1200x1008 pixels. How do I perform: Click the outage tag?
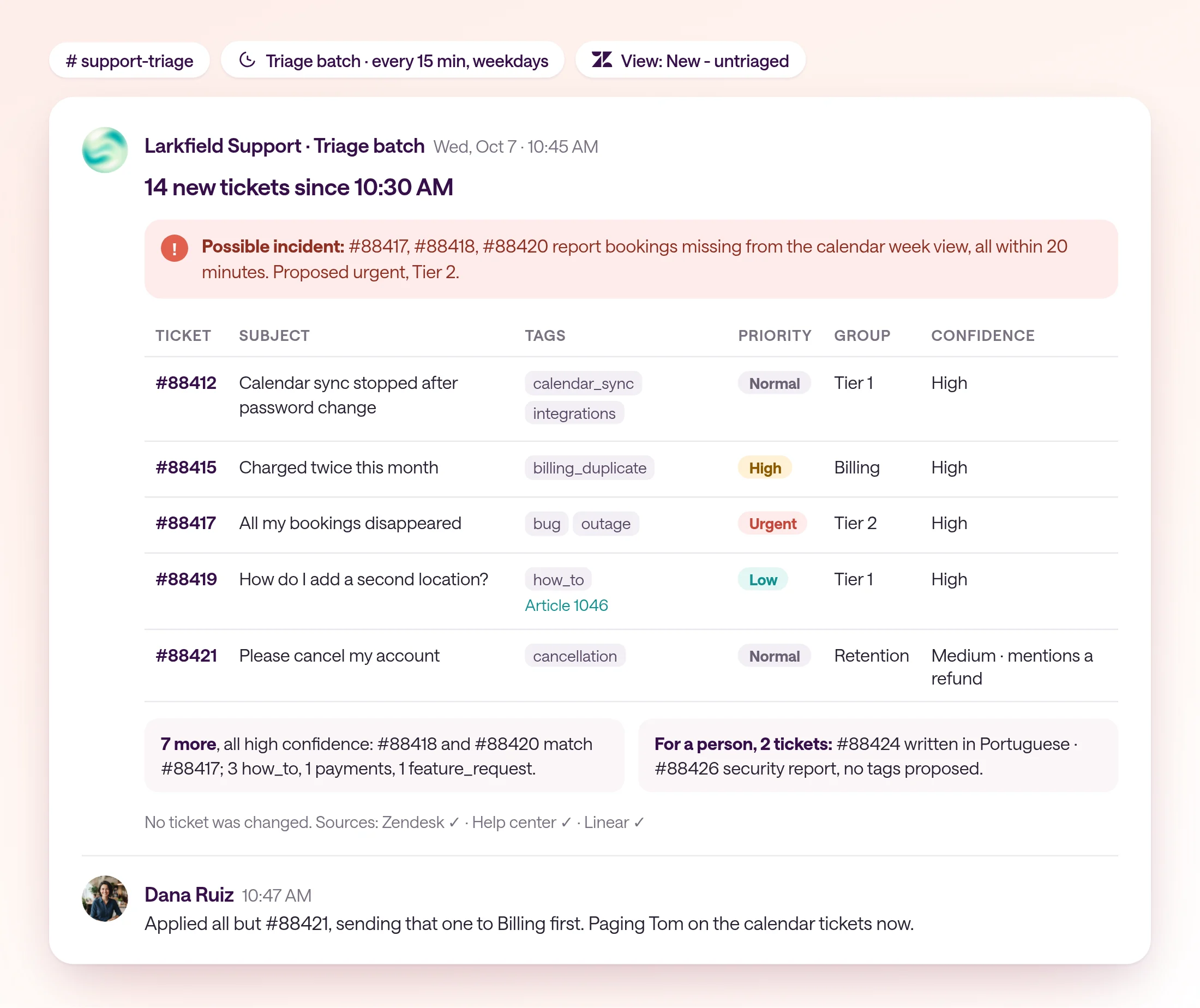[605, 524]
